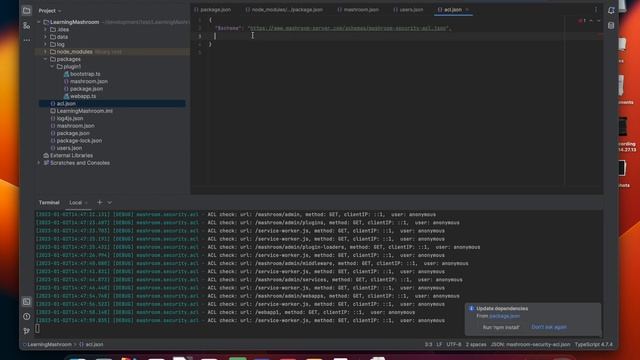This screenshot has width=640, height=360.
Task: Open bootstrap.ts in the project tree
Action: click(x=85, y=74)
